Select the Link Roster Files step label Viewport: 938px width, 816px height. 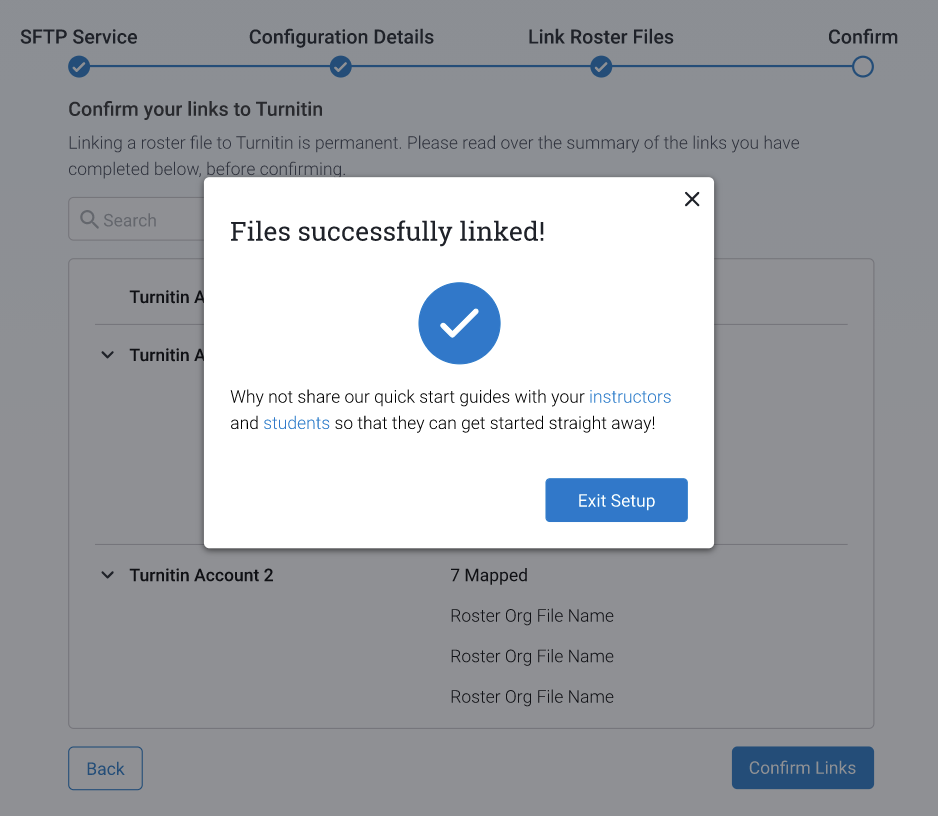(601, 37)
